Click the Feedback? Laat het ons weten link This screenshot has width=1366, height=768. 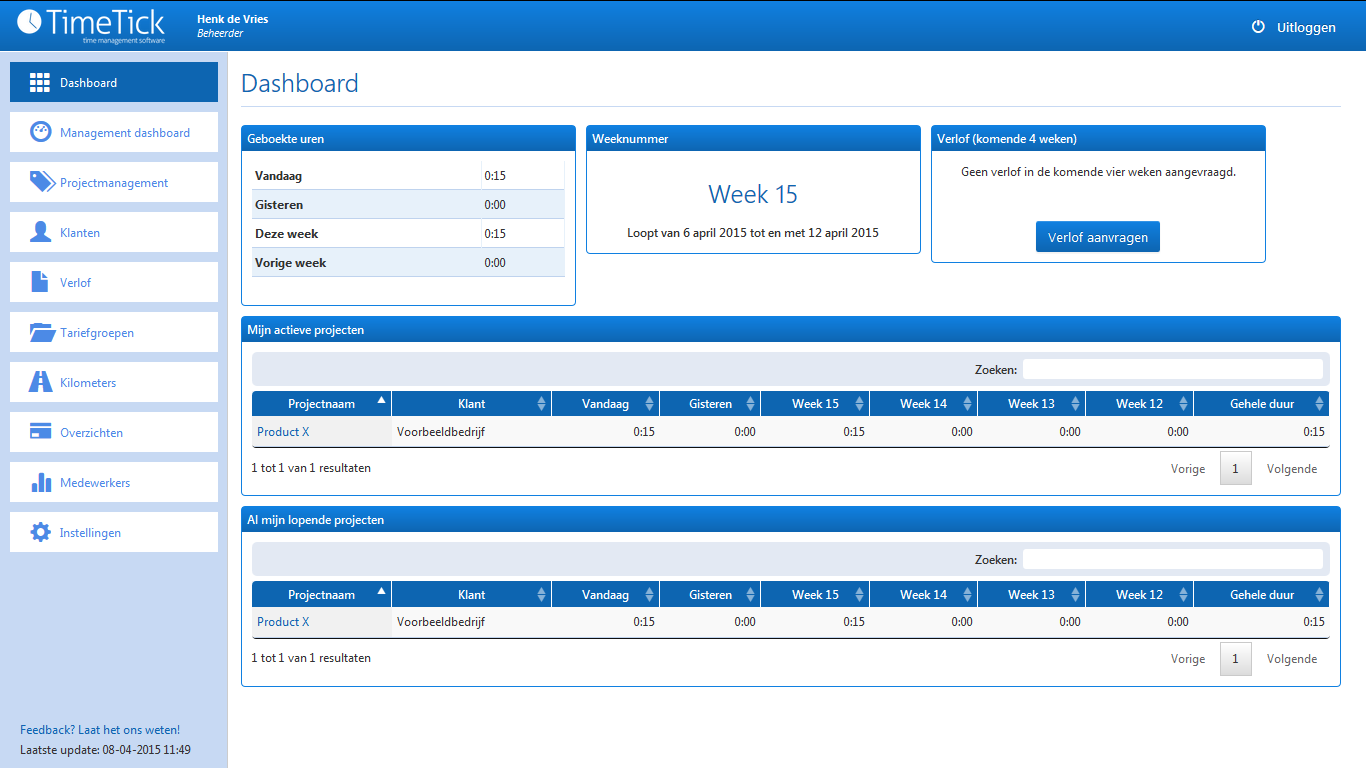100,730
